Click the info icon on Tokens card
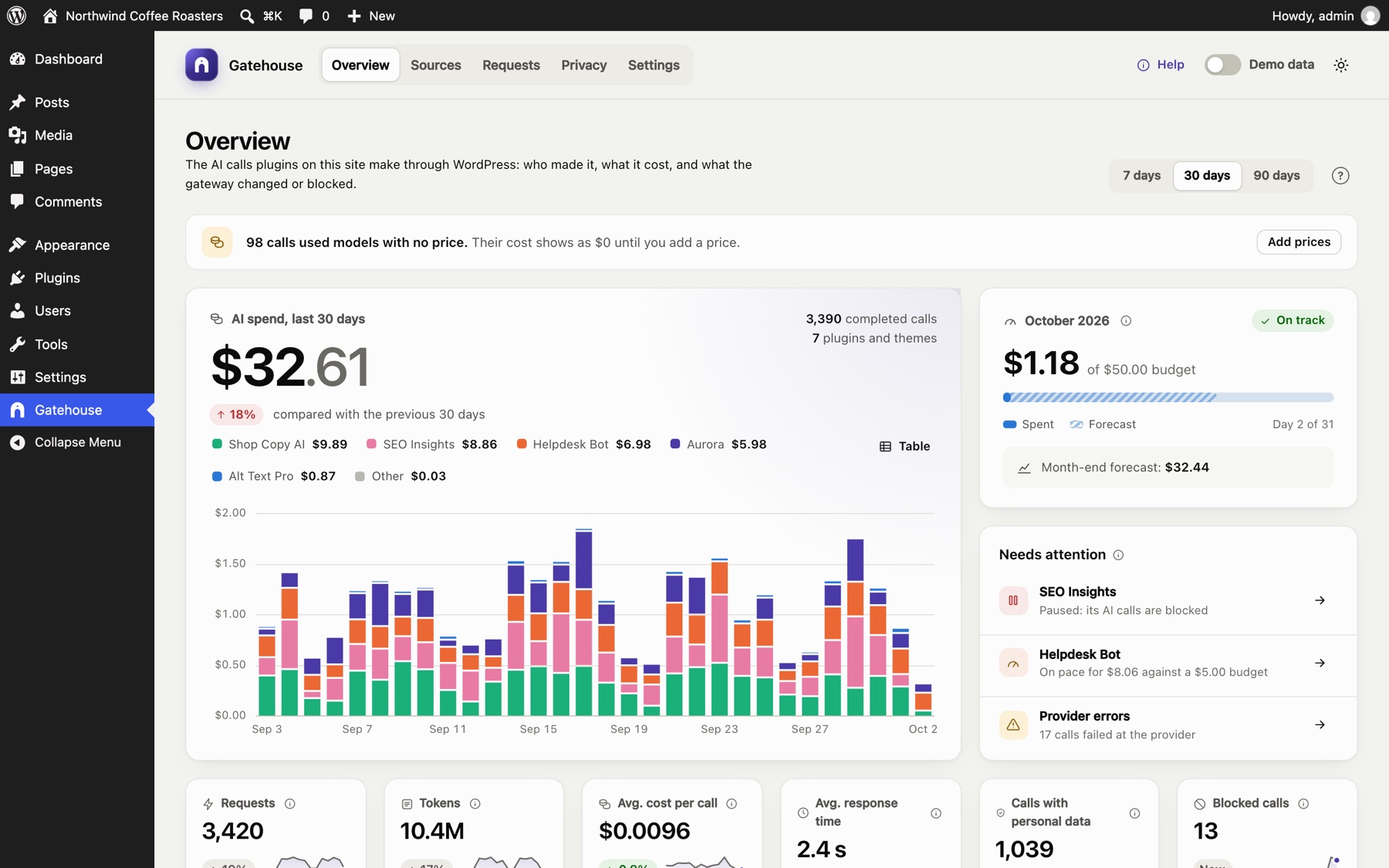1389x868 pixels. click(x=475, y=803)
